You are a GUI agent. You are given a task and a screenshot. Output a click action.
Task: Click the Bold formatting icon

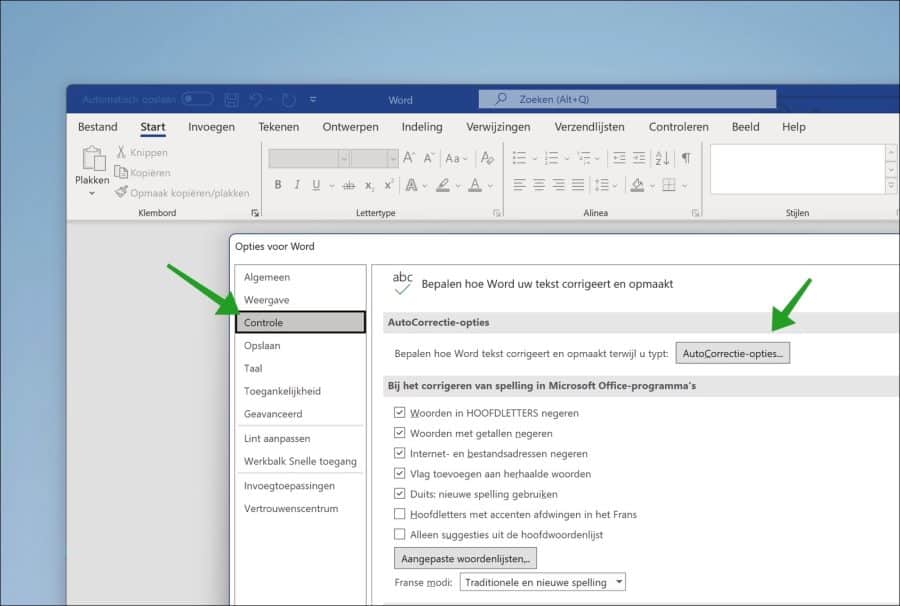pyautogui.click(x=278, y=185)
